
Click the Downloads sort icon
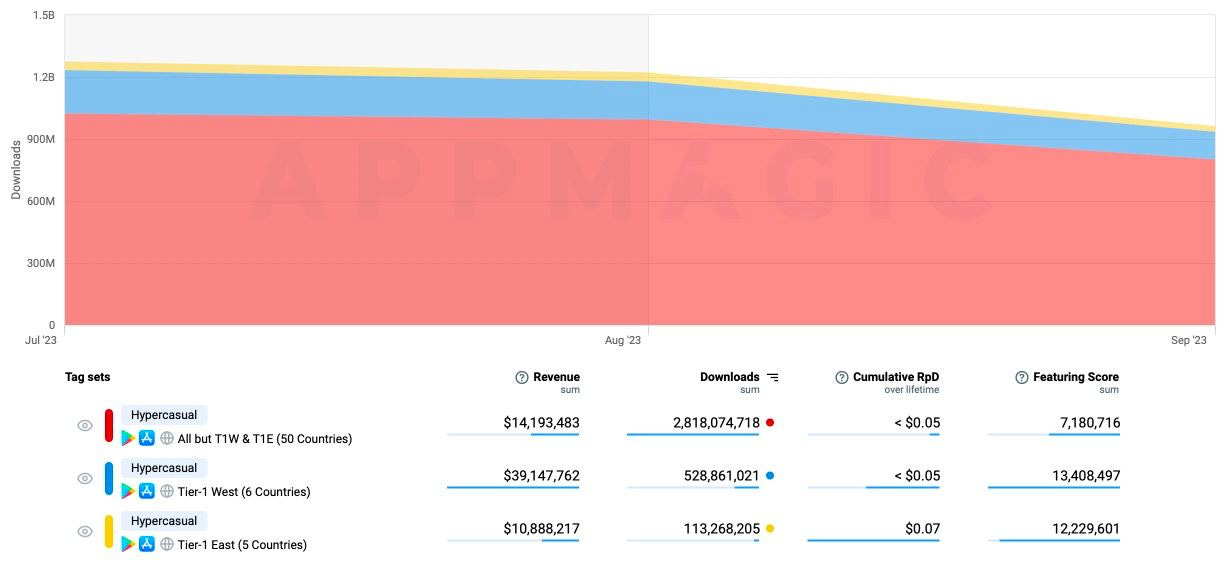(x=772, y=377)
